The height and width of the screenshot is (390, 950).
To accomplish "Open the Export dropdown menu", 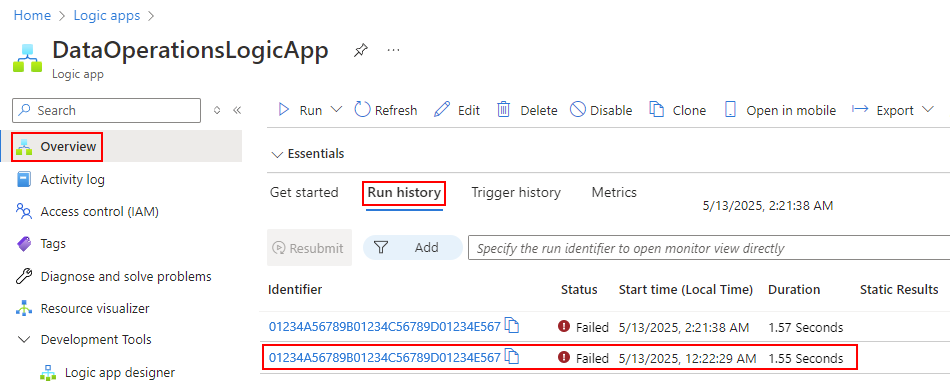I will click(928, 110).
